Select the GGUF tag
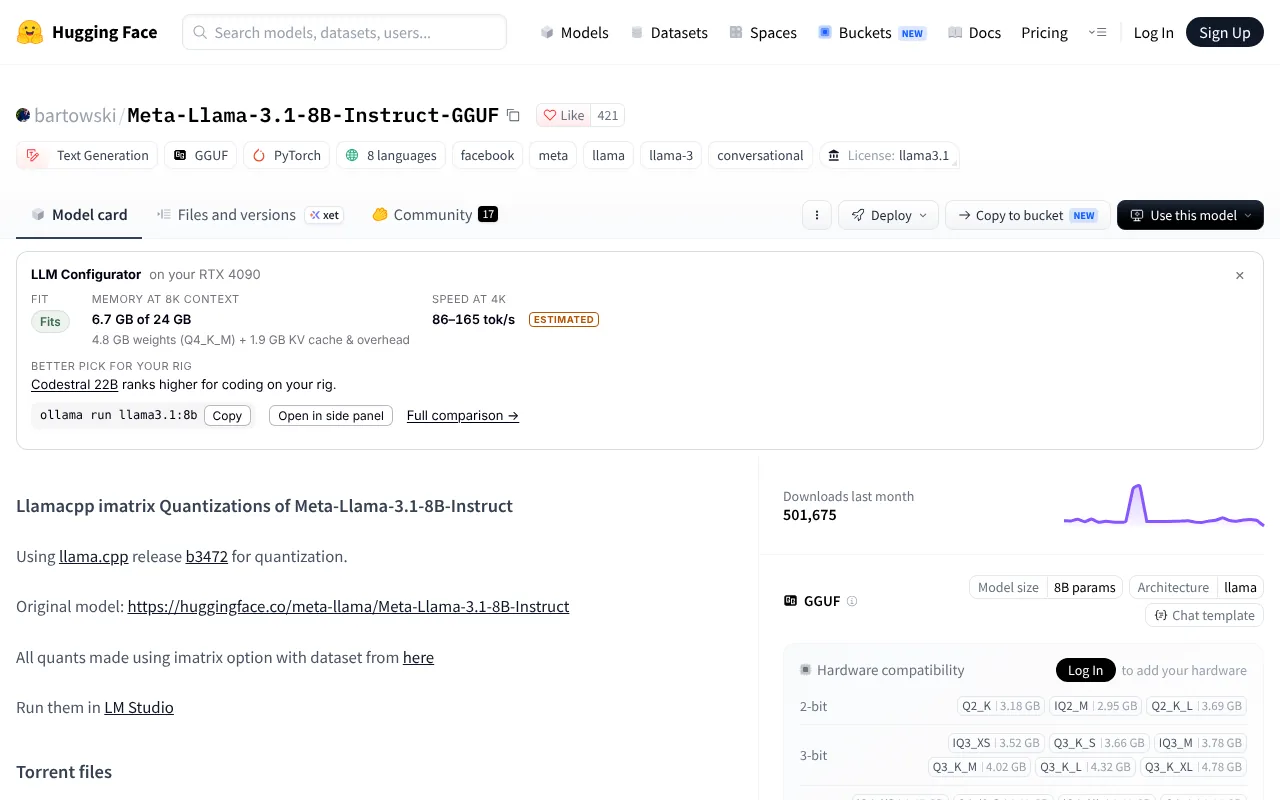Screen dimensions: 1280x800 coord(200,155)
